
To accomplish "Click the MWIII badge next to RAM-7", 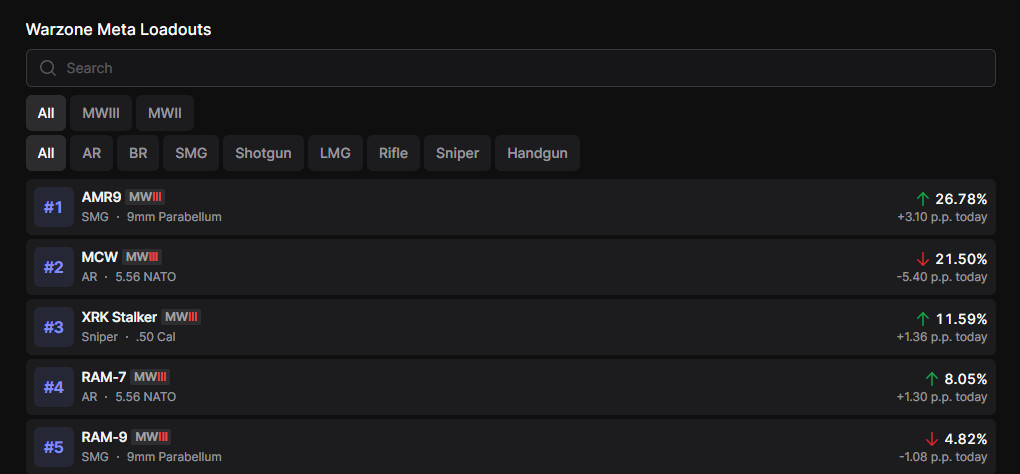I will click(x=151, y=377).
